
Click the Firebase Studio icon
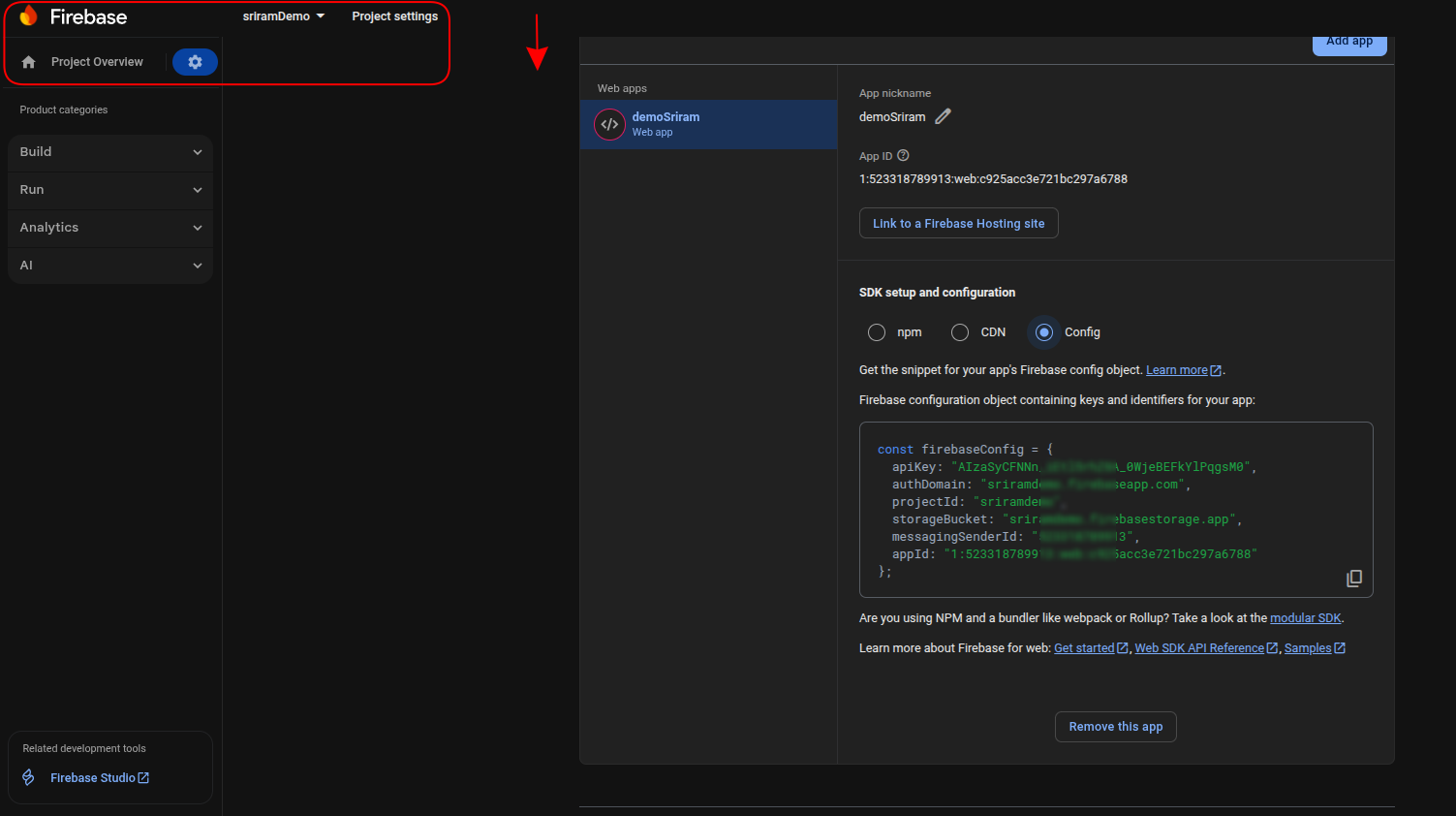[x=29, y=777]
